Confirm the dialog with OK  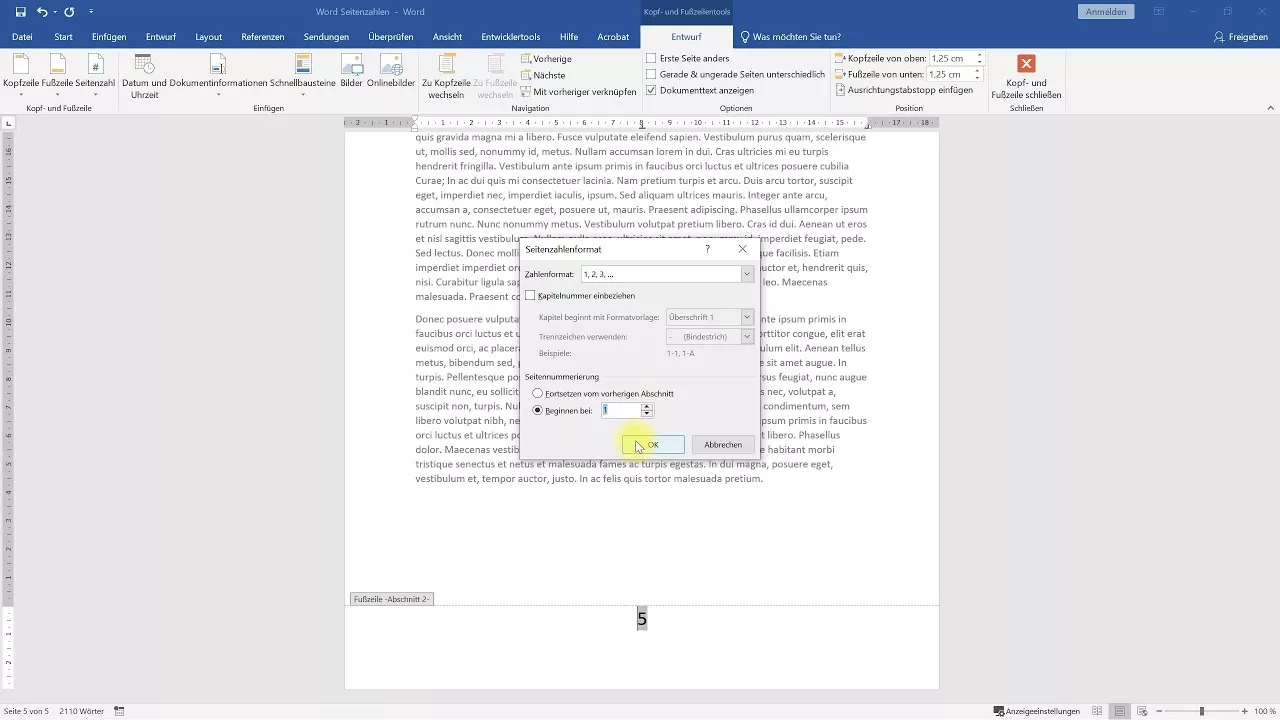tap(652, 444)
